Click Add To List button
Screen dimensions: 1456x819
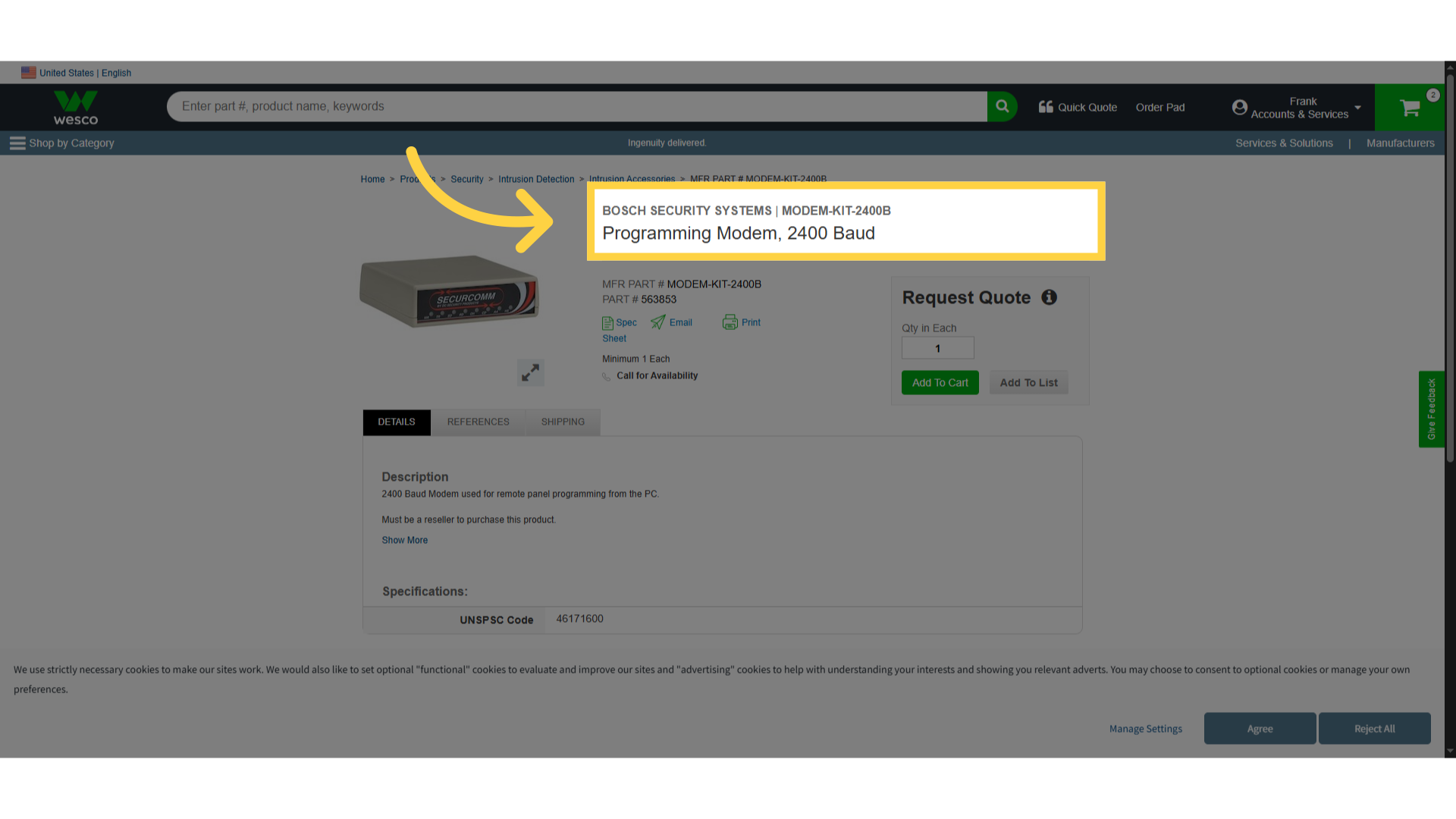[1028, 383]
